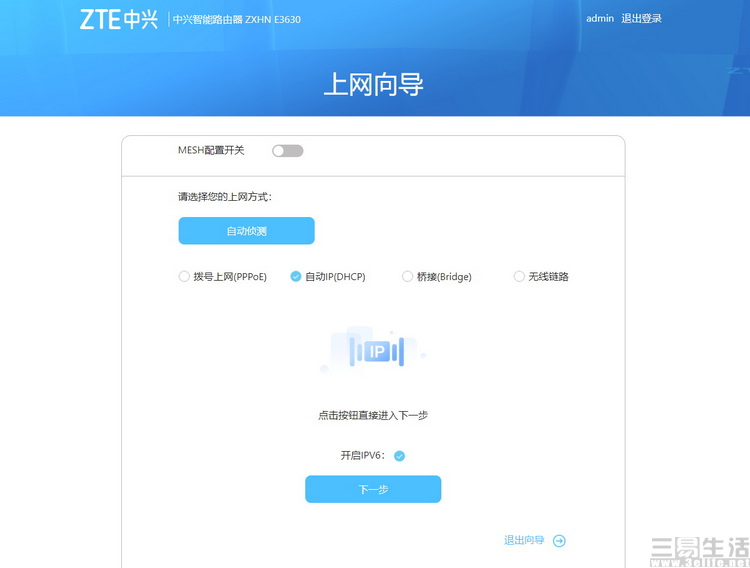Click the 自动IP(DHCP) label text

(x=335, y=277)
